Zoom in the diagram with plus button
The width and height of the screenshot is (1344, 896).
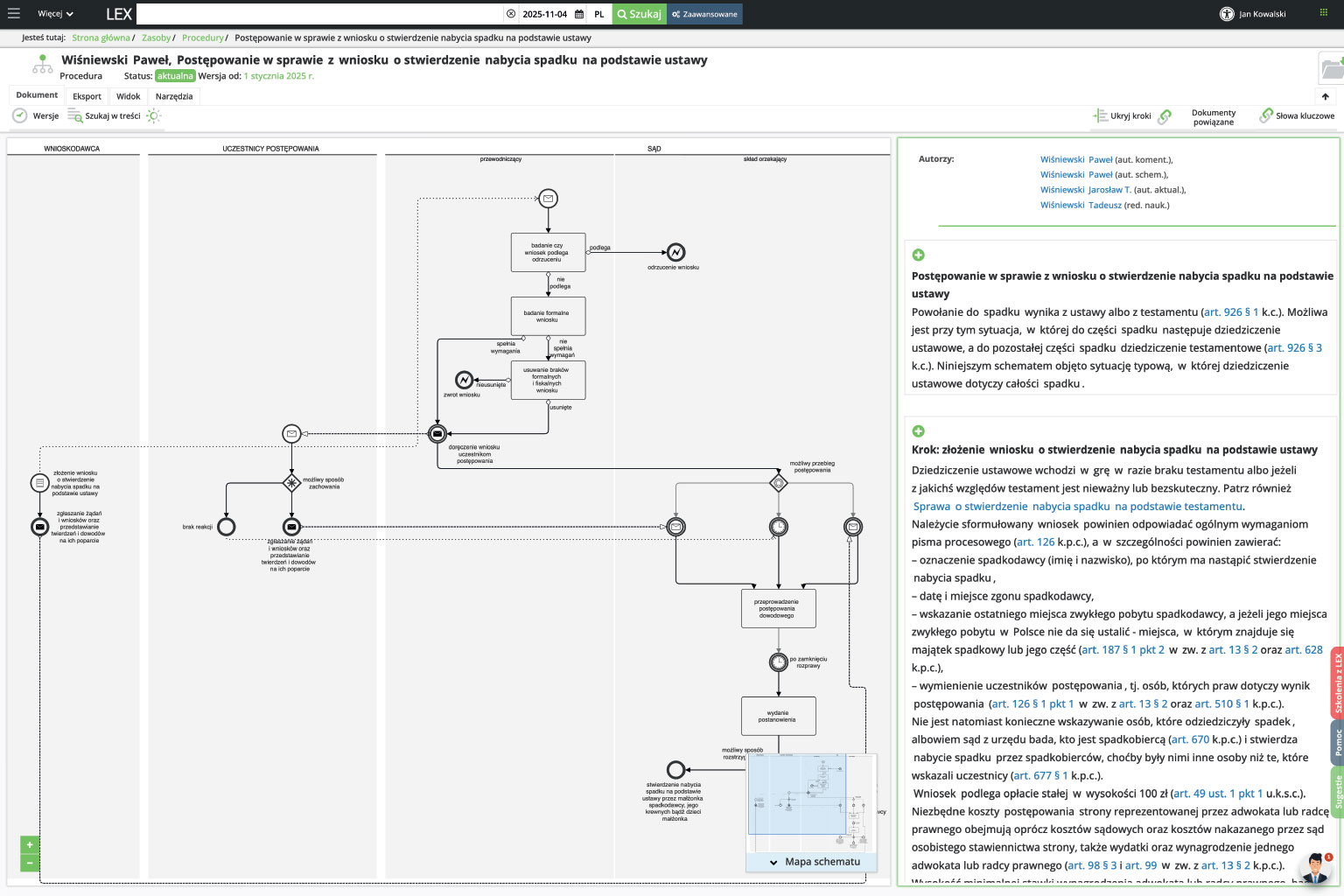point(30,845)
